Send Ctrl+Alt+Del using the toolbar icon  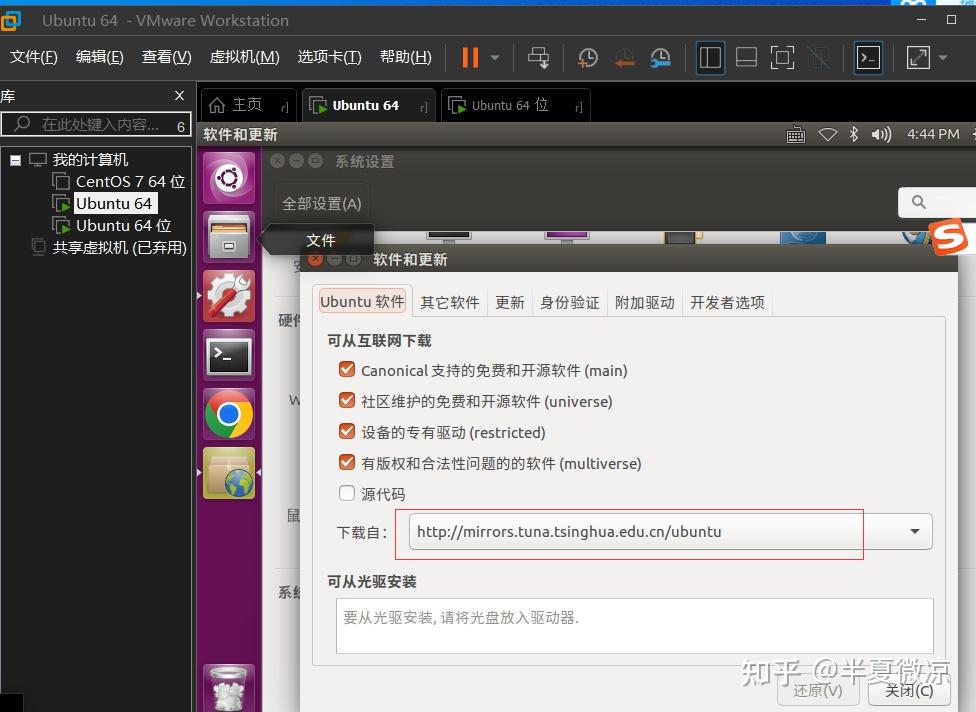(x=539, y=57)
